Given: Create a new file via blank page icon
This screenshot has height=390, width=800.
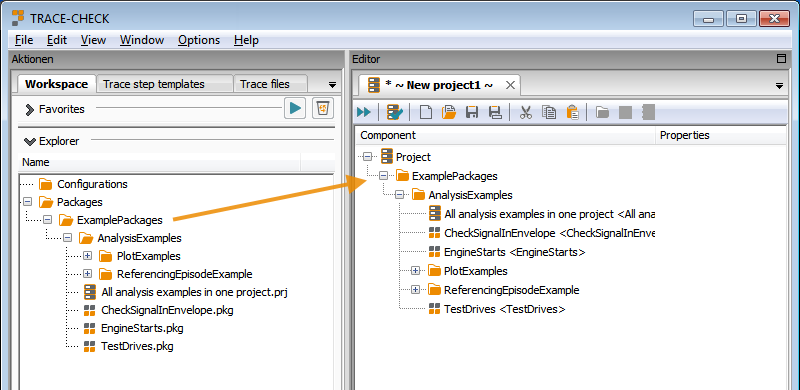Looking at the screenshot, I should (426, 112).
